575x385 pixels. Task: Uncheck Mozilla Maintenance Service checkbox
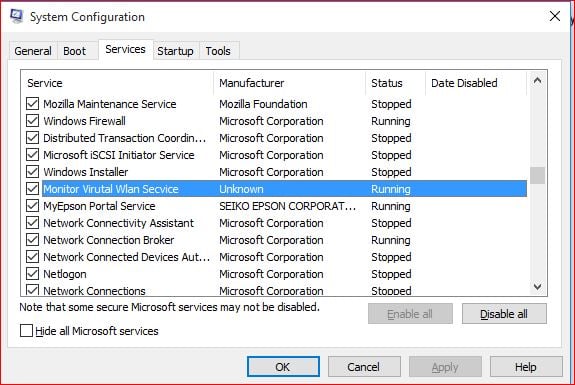(x=32, y=104)
